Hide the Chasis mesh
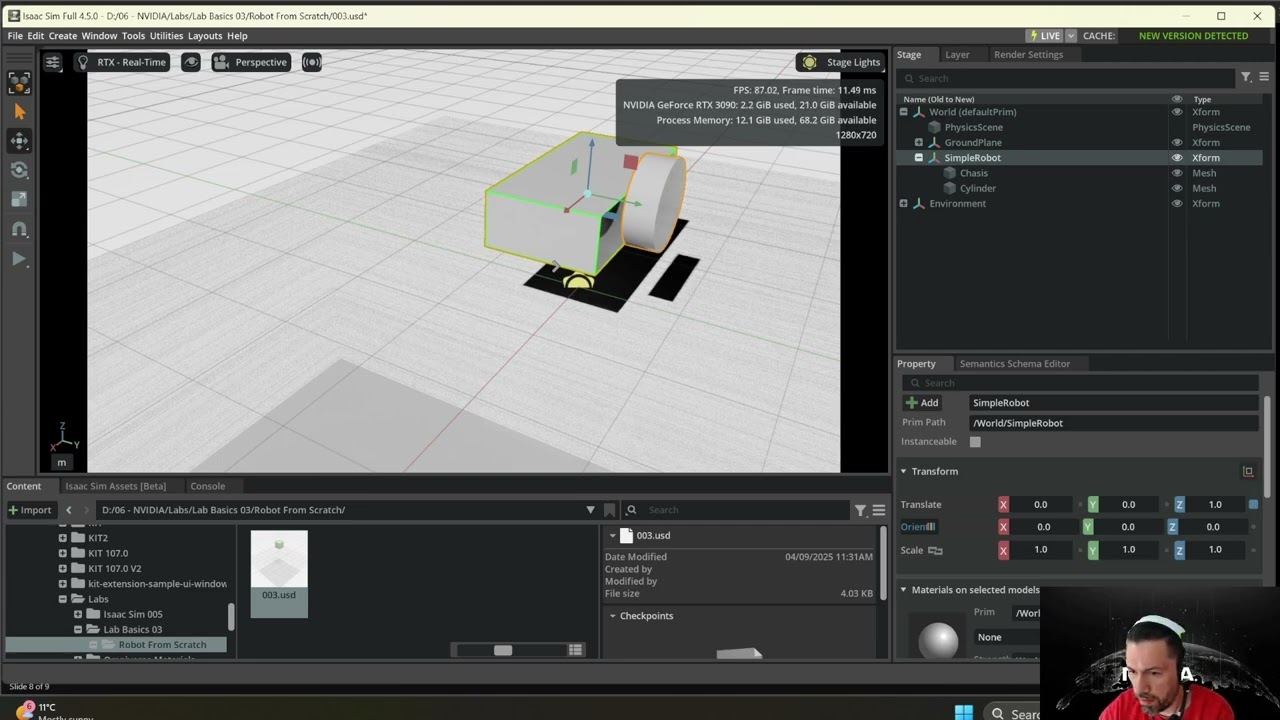The width and height of the screenshot is (1280, 720). (x=1176, y=173)
